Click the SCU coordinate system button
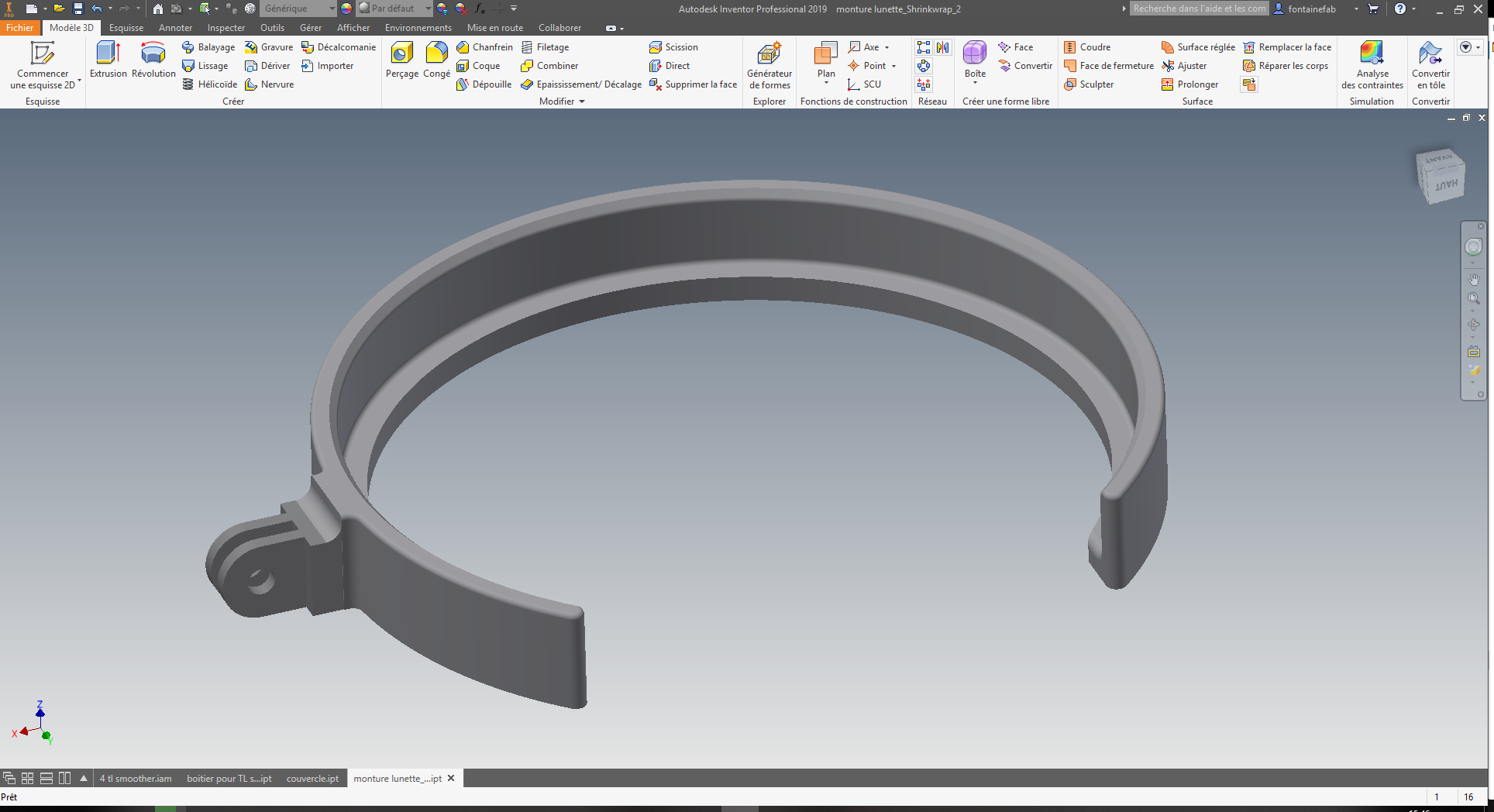The width and height of the screenshot is (1494, 812). click(x=864, y=84)
